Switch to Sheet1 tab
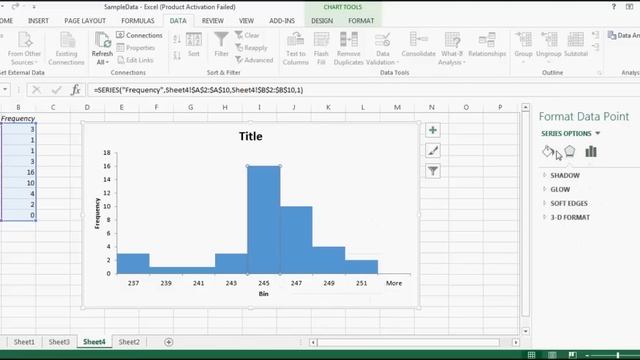This screenshot has height=360, width=640. tap(24, 342)
